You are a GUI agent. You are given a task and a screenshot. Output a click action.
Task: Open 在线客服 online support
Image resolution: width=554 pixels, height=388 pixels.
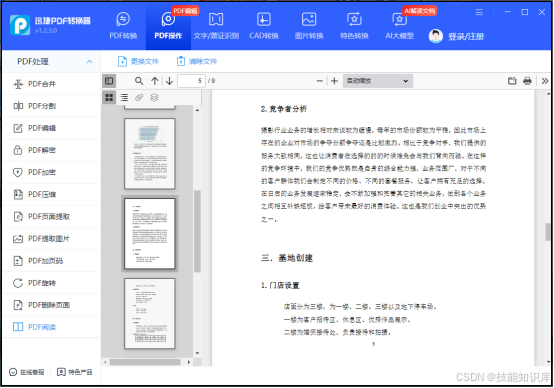pyautogui.click(x=27, y=372)
